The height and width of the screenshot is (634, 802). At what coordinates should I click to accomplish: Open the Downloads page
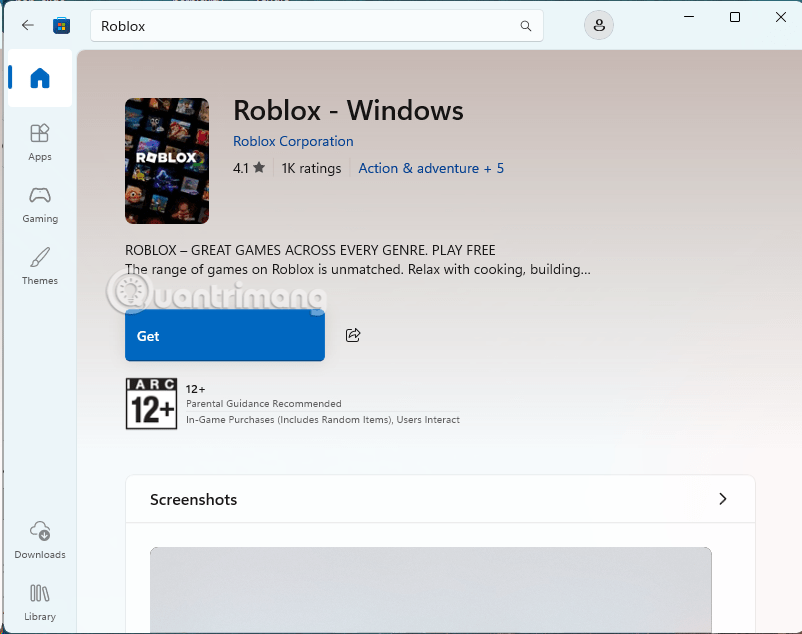point(40,540)
